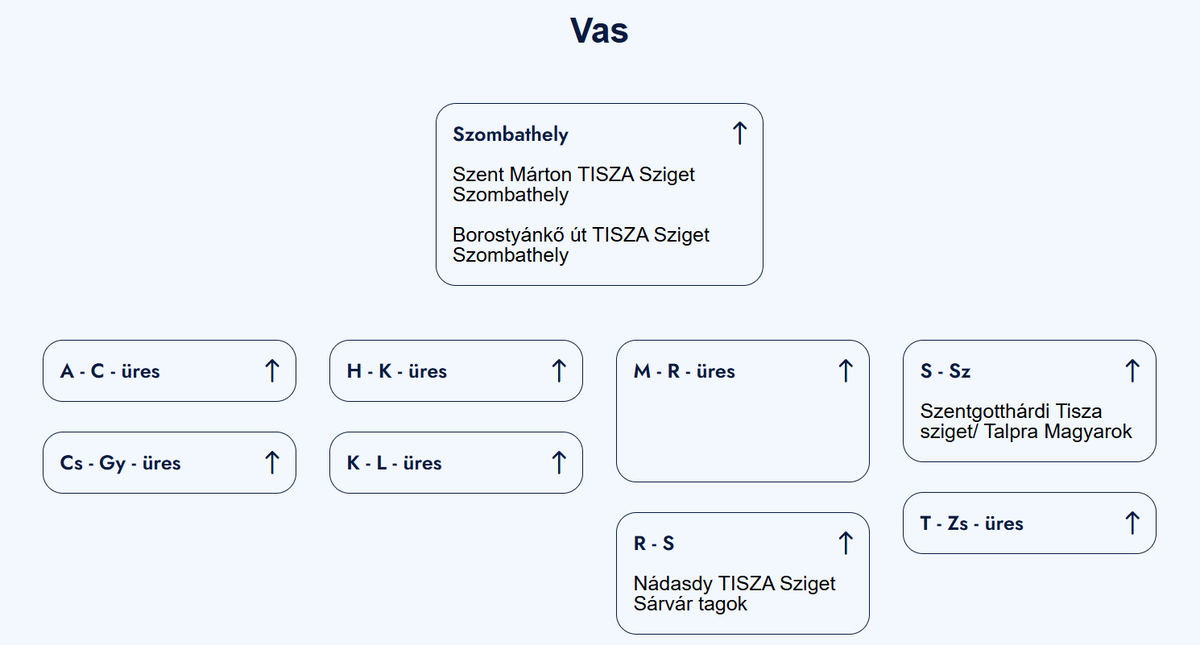Click the arrow icon on S - Sz card
Viewport: 1200px width, 645px height.
1132,371
